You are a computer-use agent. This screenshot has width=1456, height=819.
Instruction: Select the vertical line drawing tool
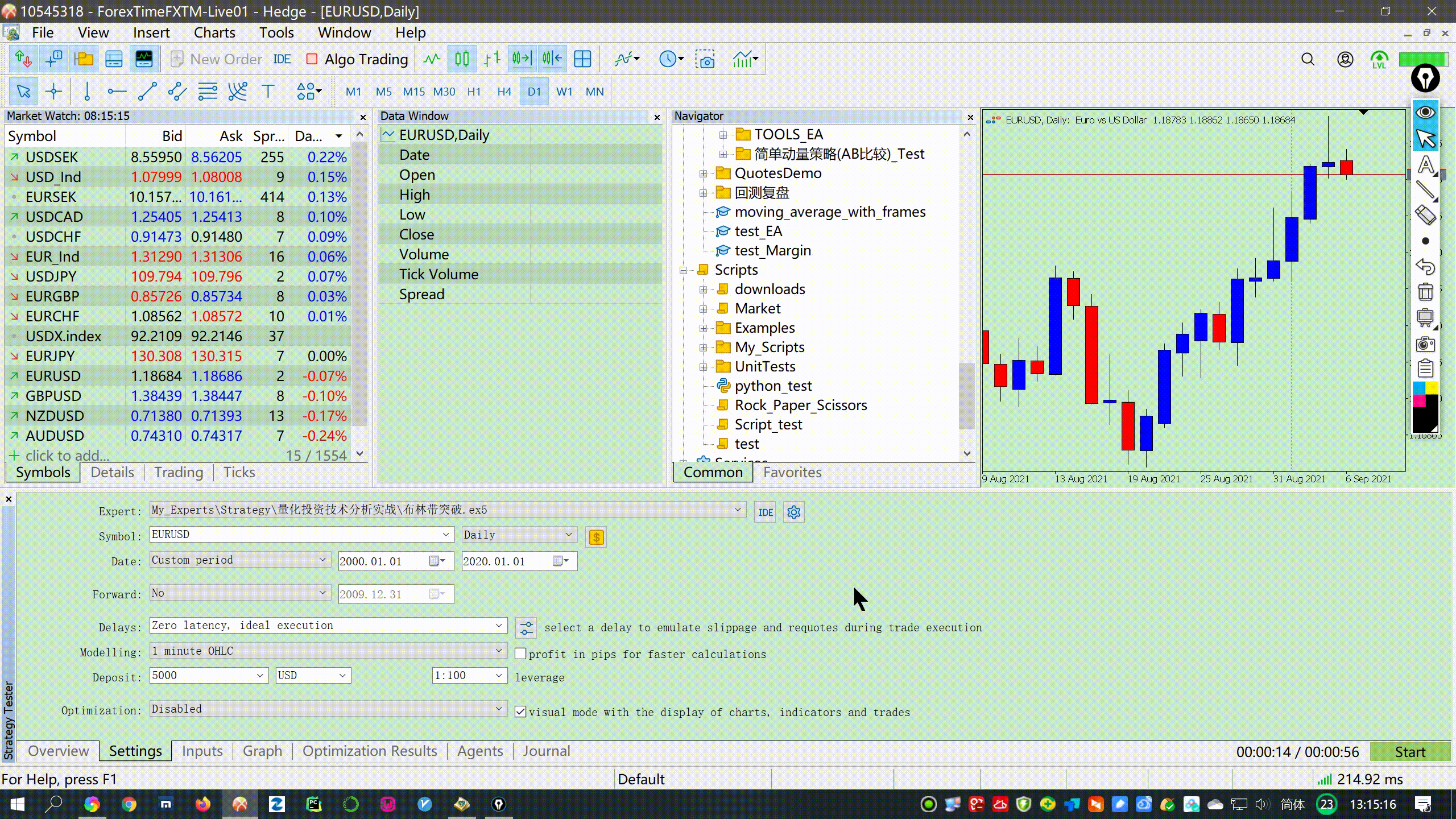87,92
